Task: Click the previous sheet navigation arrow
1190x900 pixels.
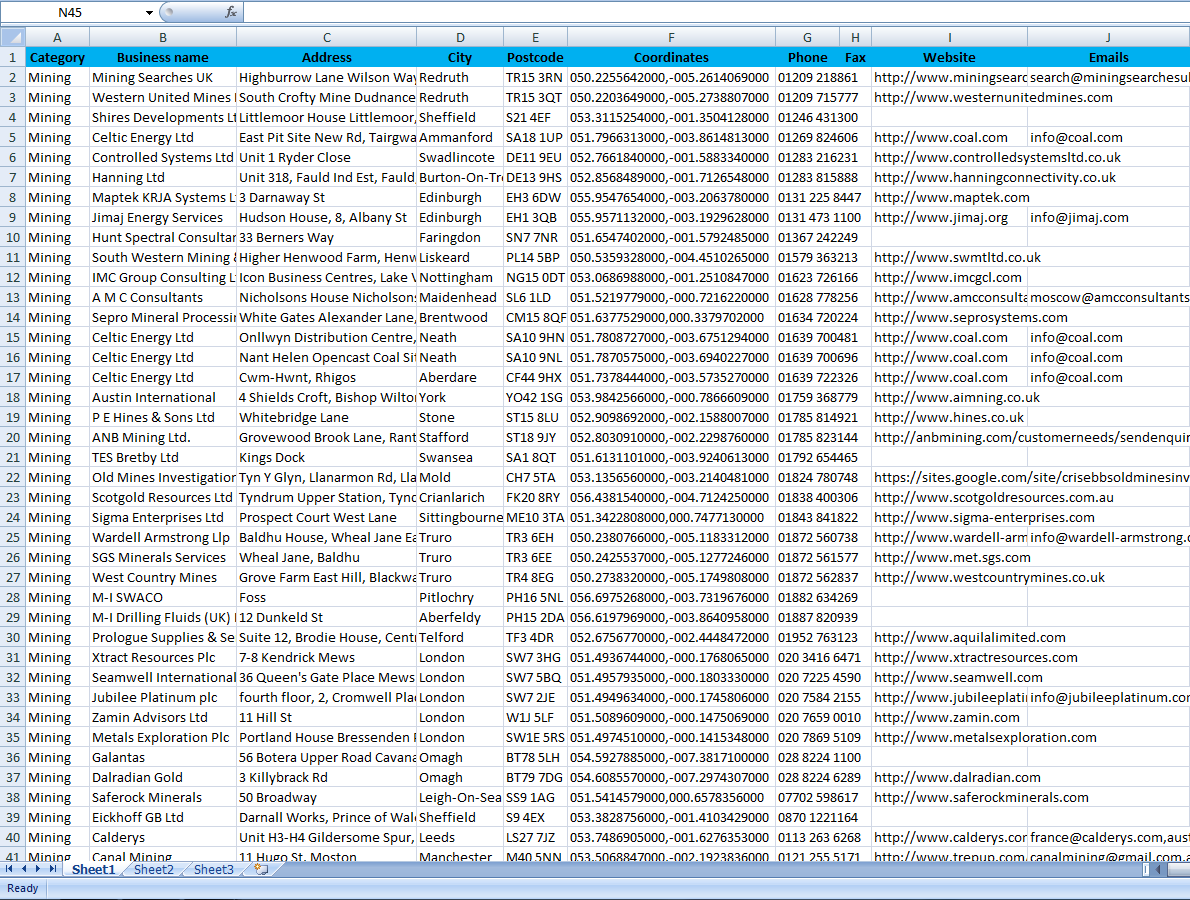Action: pyautogui.click(x=24, y=870)
